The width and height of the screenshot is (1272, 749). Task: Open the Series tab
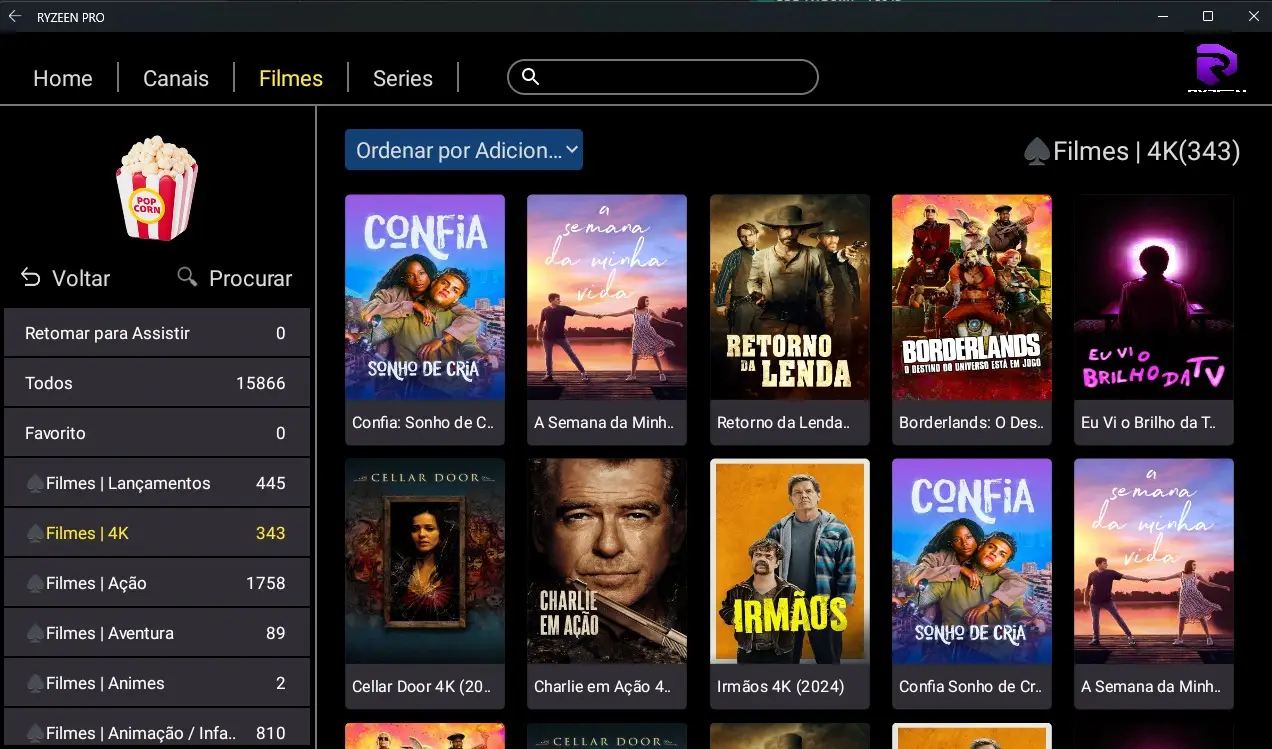click(403, 78)
